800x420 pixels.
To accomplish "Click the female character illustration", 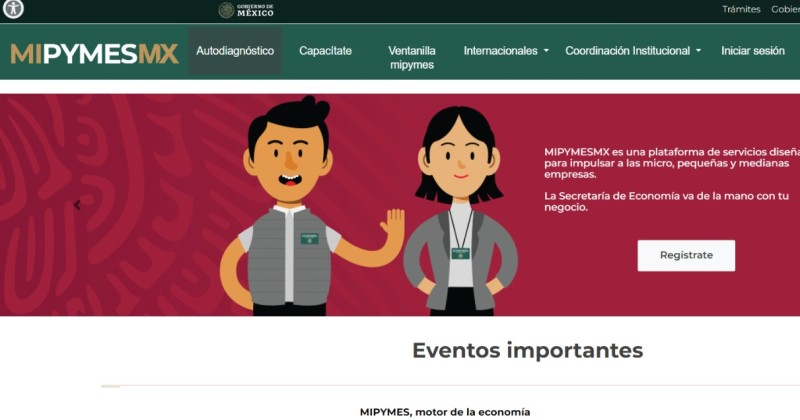I will click(x=460, y=211).
